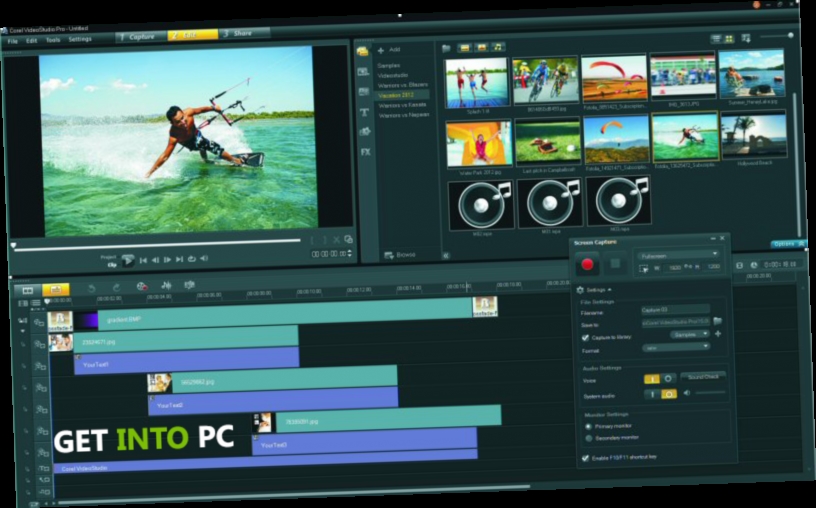Click the Sound Check button
This screenshot has height=508, width=816.
(703, 377)
